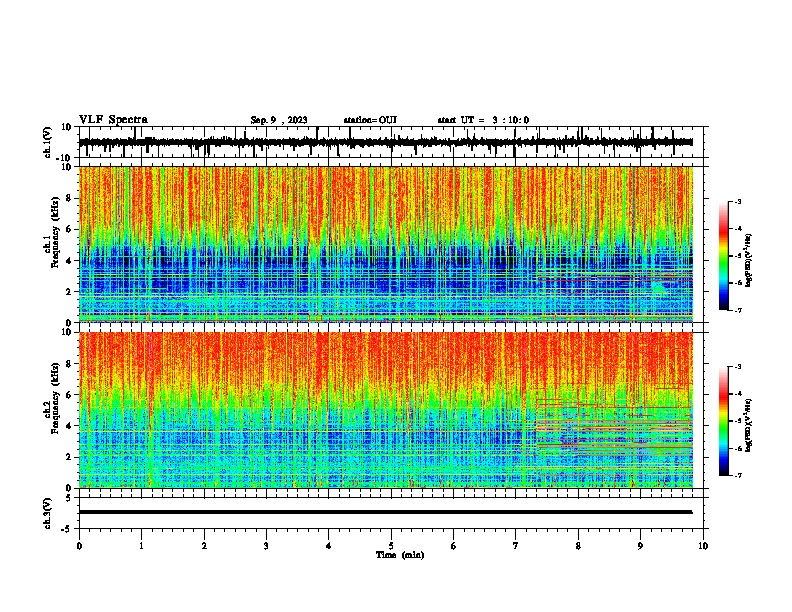Screen dimensions: 792x612
Task: Select the date text "Sep. 9 , 2023"
Action: [279, 120]
